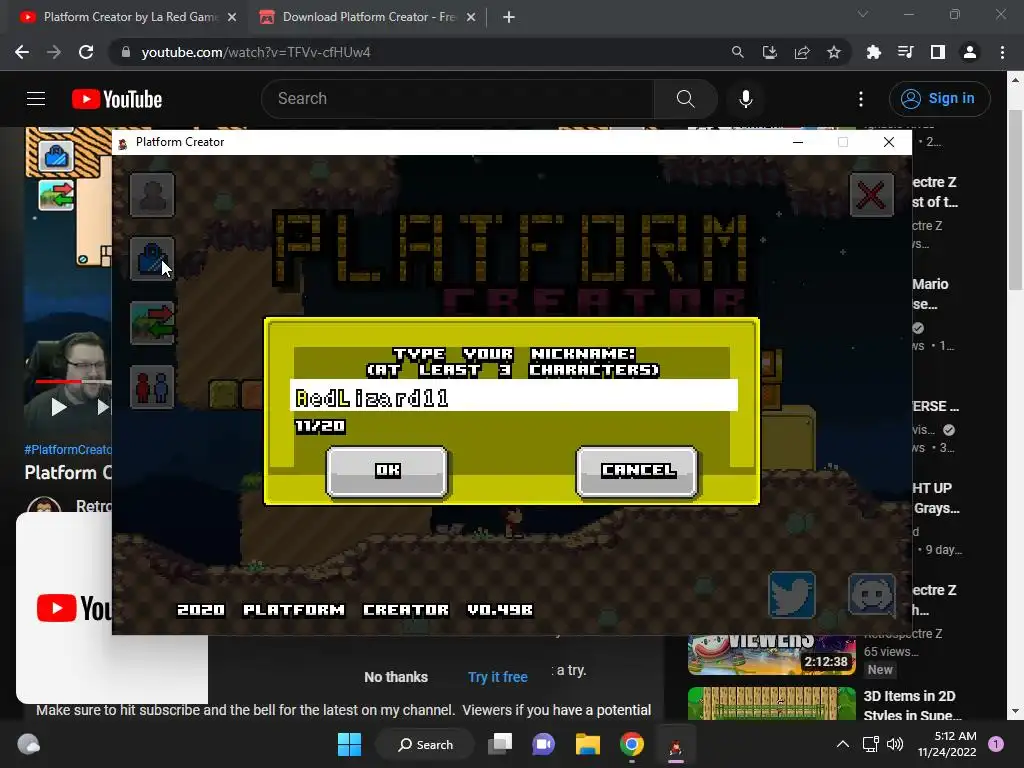Click the address bar URL
This screenshot has width=1024, height=768.
[255, 52]
